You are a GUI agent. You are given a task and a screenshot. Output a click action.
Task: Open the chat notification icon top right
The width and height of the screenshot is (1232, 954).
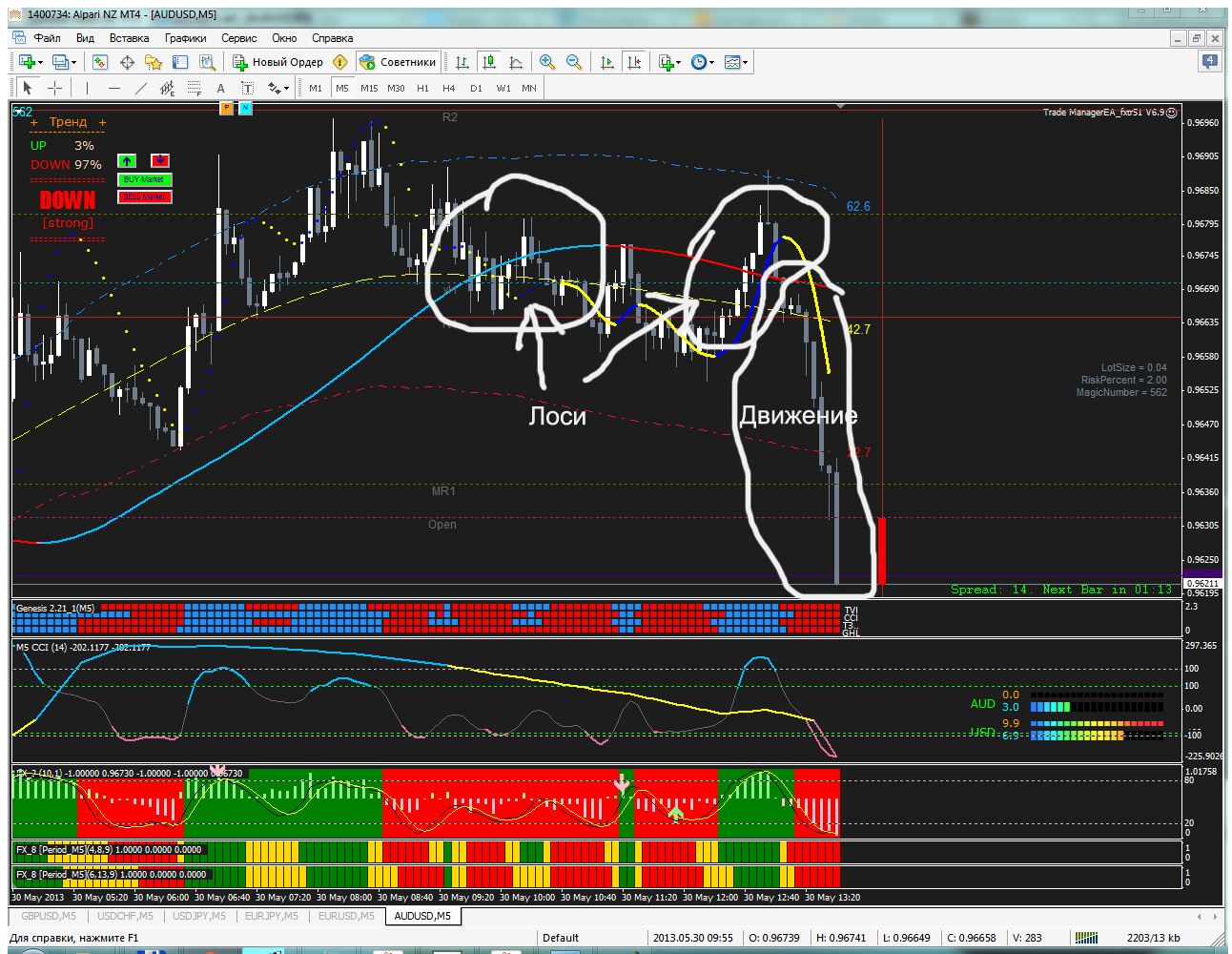(1209, 62)
